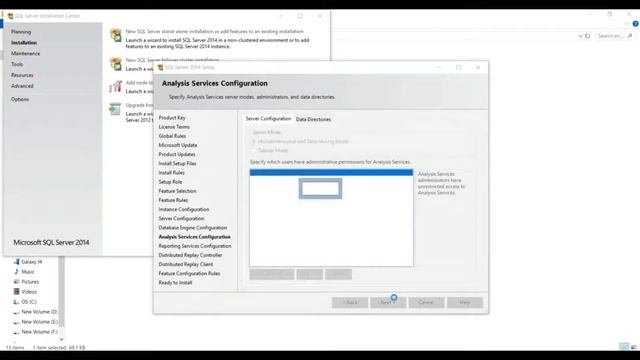
Task: Click Install Setup Files step
Action: point(177,163)
